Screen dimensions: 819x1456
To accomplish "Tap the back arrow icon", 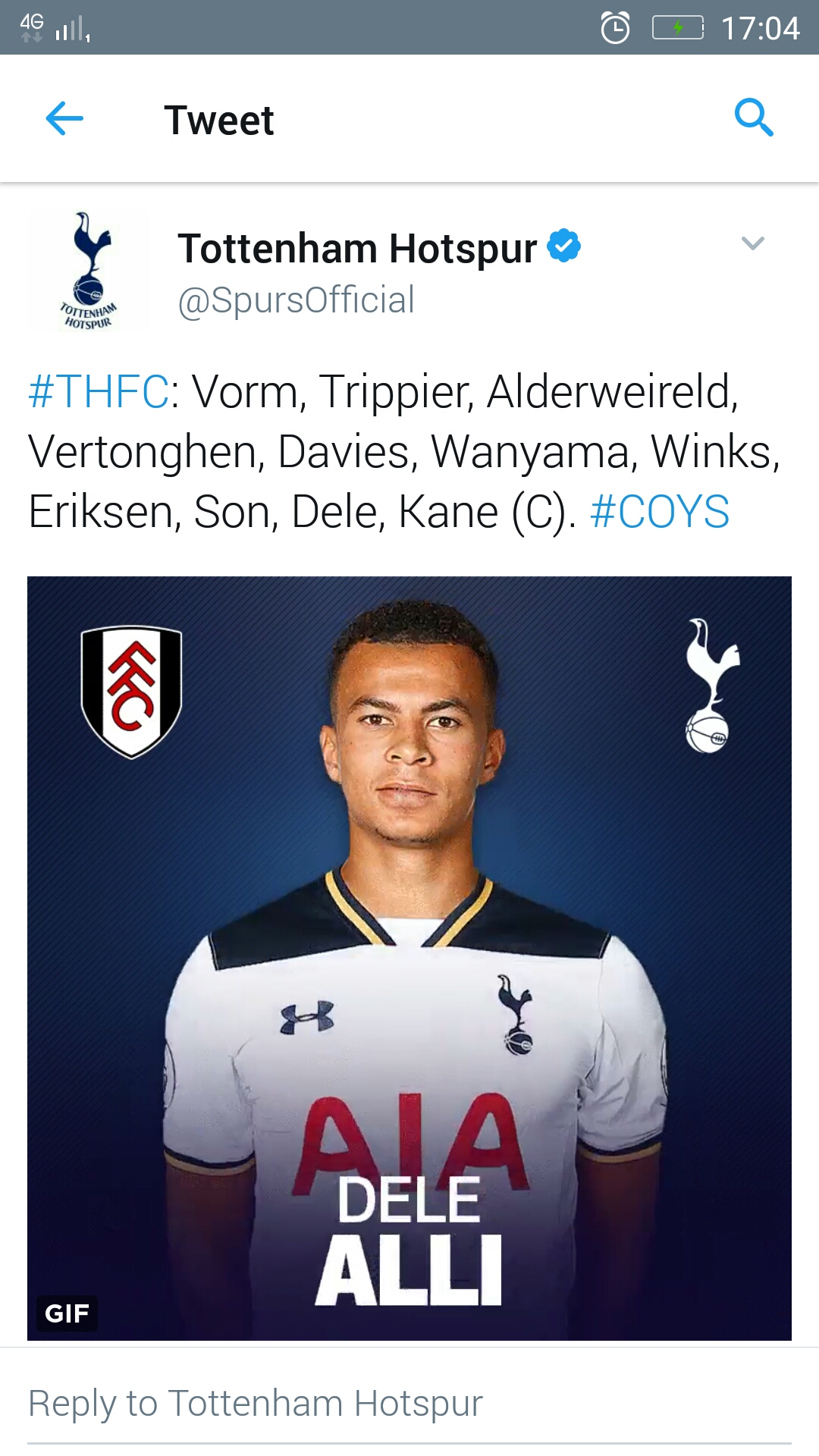I will [64, 118].
